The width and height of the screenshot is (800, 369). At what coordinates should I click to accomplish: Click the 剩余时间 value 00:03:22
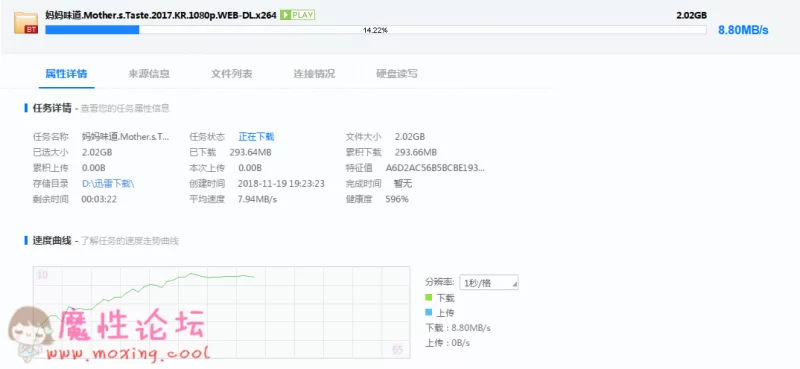[99, 199]
